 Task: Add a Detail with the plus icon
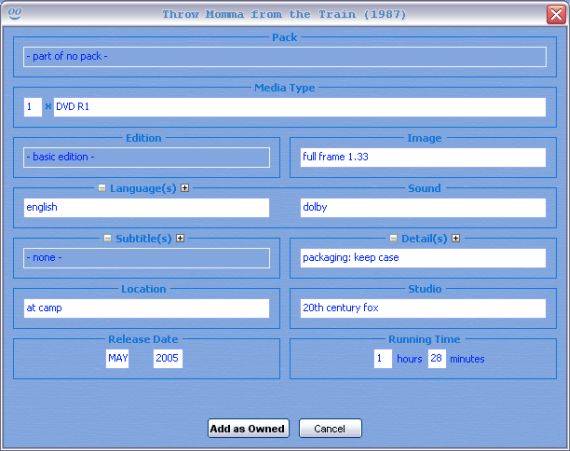(456, 238)
